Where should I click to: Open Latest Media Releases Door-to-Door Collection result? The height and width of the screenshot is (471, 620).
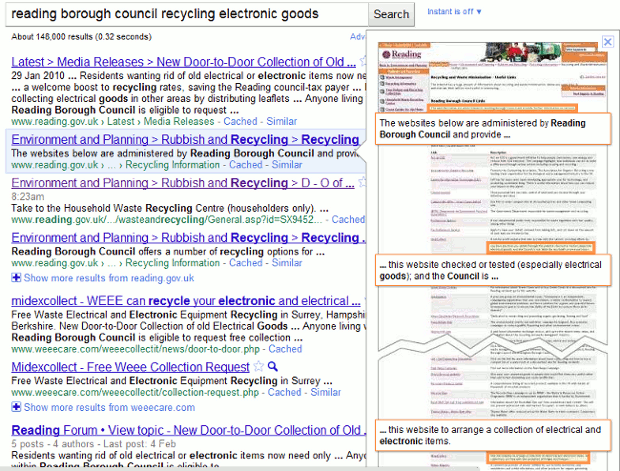pyautogui.click(x=183, y=62)
